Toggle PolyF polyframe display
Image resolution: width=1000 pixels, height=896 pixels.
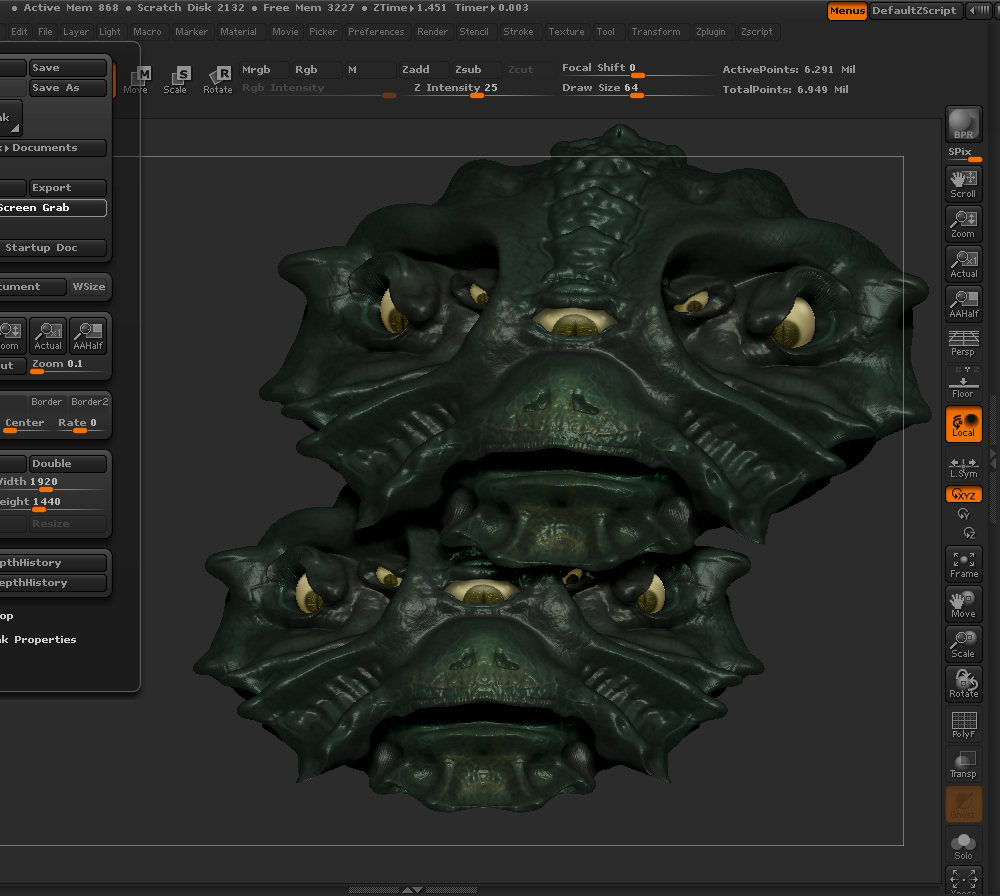tap(963, 724)
